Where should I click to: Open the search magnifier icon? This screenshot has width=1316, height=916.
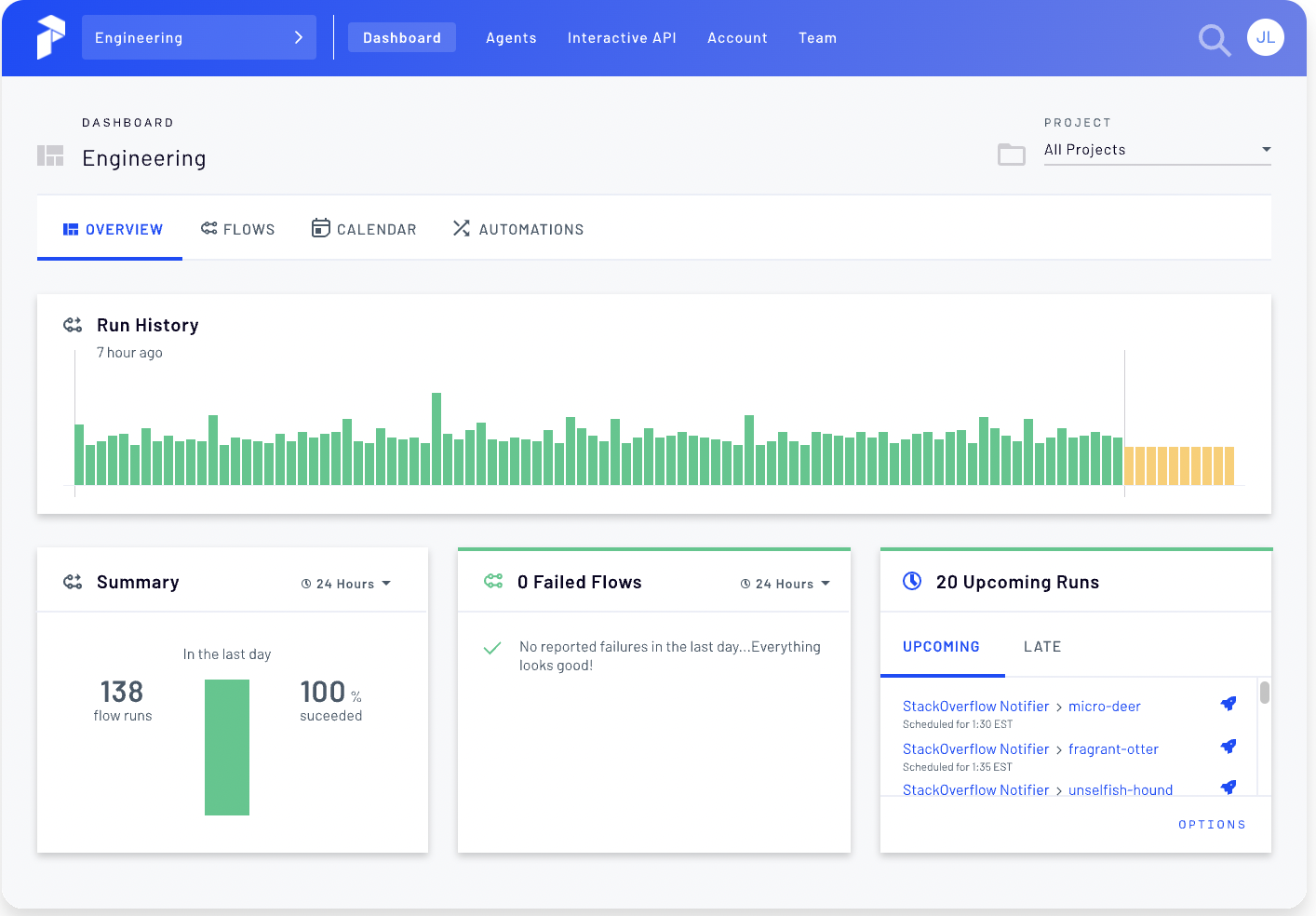1214,40
